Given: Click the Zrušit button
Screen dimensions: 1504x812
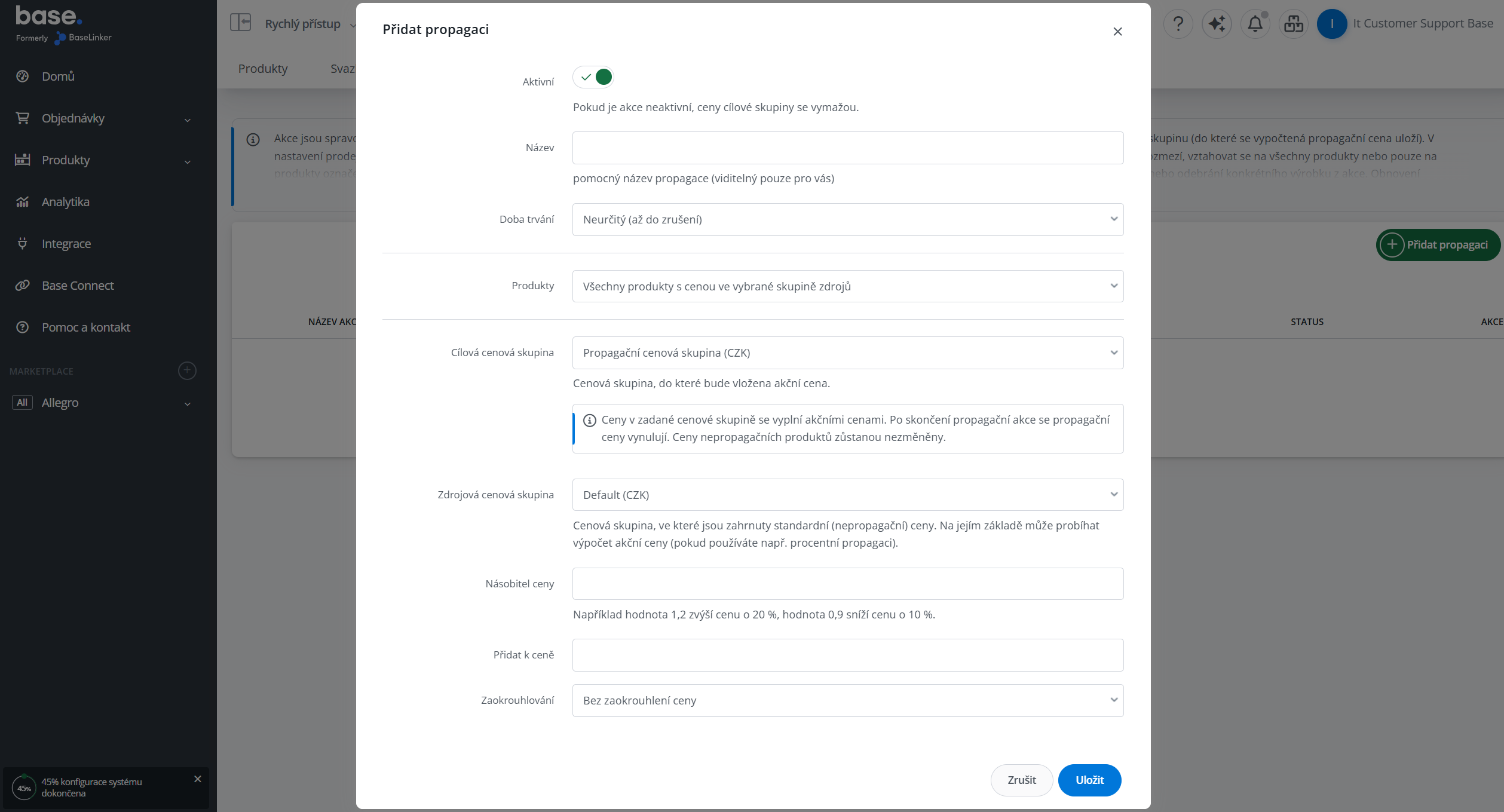Looking at the screenshot, I should [x=1022, y=780].
